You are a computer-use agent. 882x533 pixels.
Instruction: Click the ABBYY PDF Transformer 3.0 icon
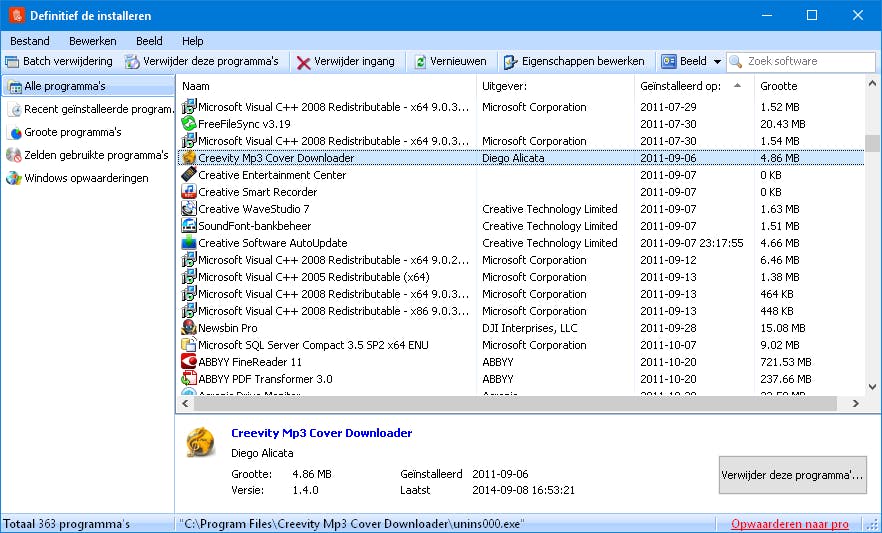click(189, 379)
